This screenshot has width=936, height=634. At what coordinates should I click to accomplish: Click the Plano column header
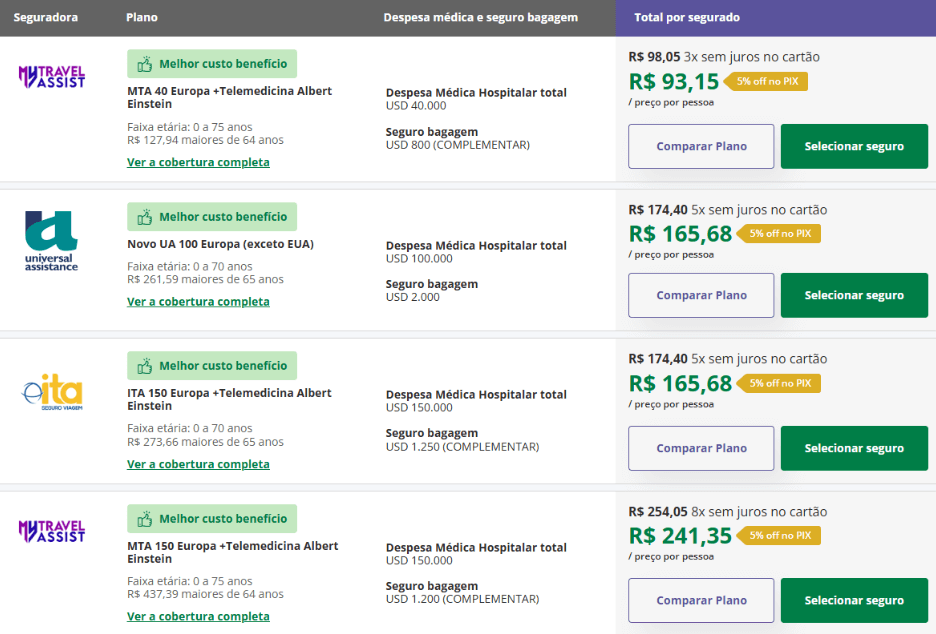pos(141,17)
